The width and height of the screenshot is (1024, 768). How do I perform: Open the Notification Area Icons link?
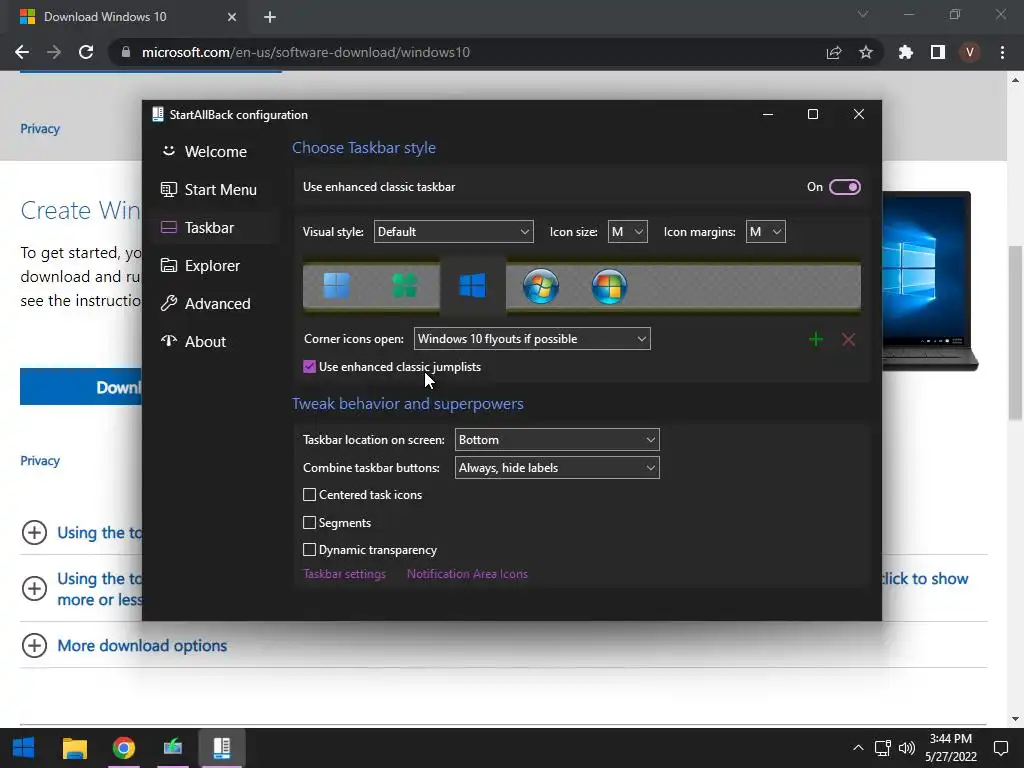click(x=467, y=574)
